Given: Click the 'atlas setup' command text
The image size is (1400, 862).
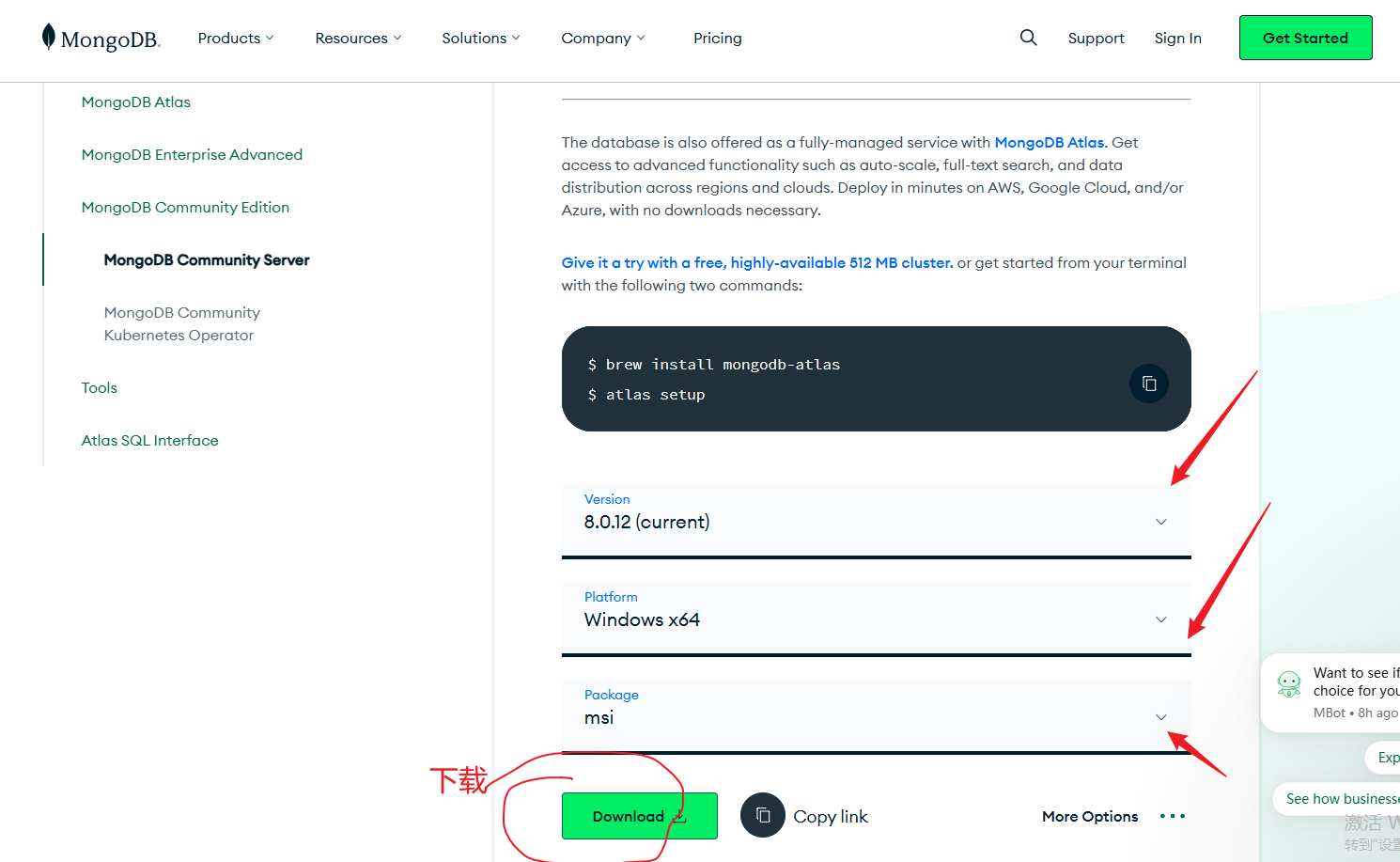Looking at the screenshot, I should point(655,395).
